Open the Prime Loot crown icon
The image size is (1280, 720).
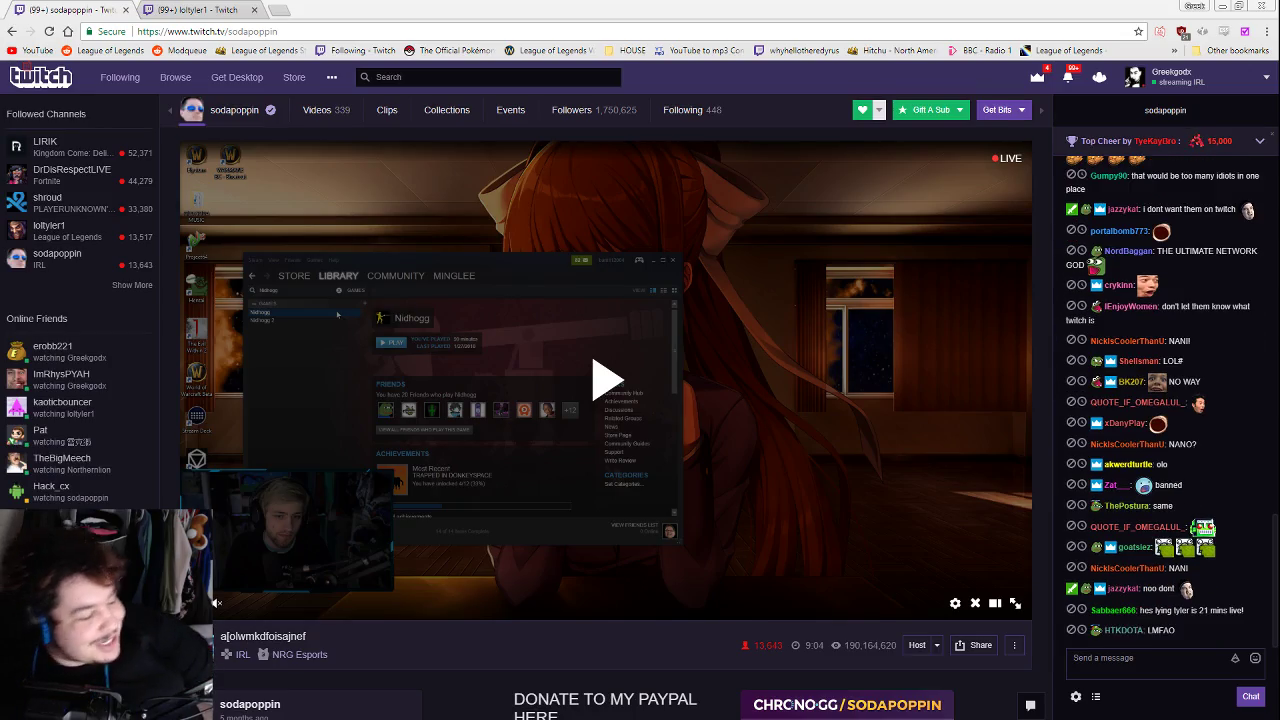[1037, 77]
